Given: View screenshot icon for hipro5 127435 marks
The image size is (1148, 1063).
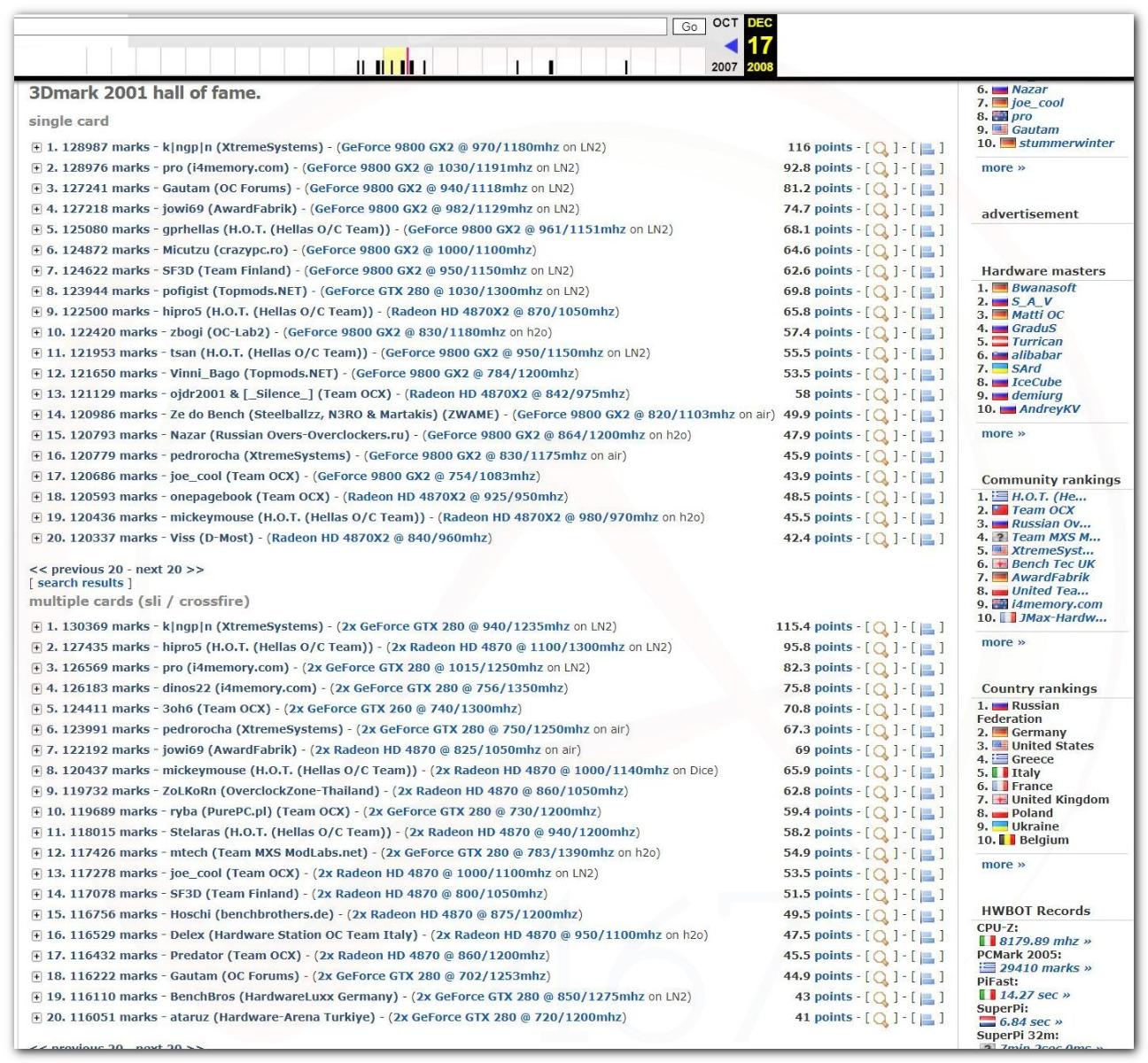Looking at the screenshot, I should coord(927,648).
